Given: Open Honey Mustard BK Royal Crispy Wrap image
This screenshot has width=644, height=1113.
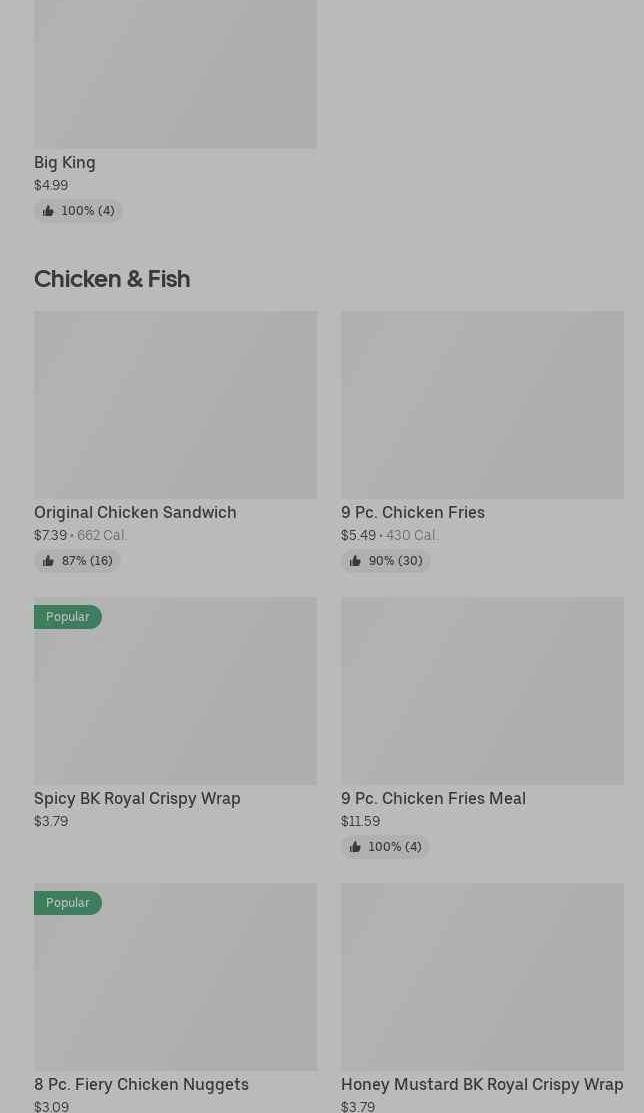Looking at the screenshot, I should point(482,976).
